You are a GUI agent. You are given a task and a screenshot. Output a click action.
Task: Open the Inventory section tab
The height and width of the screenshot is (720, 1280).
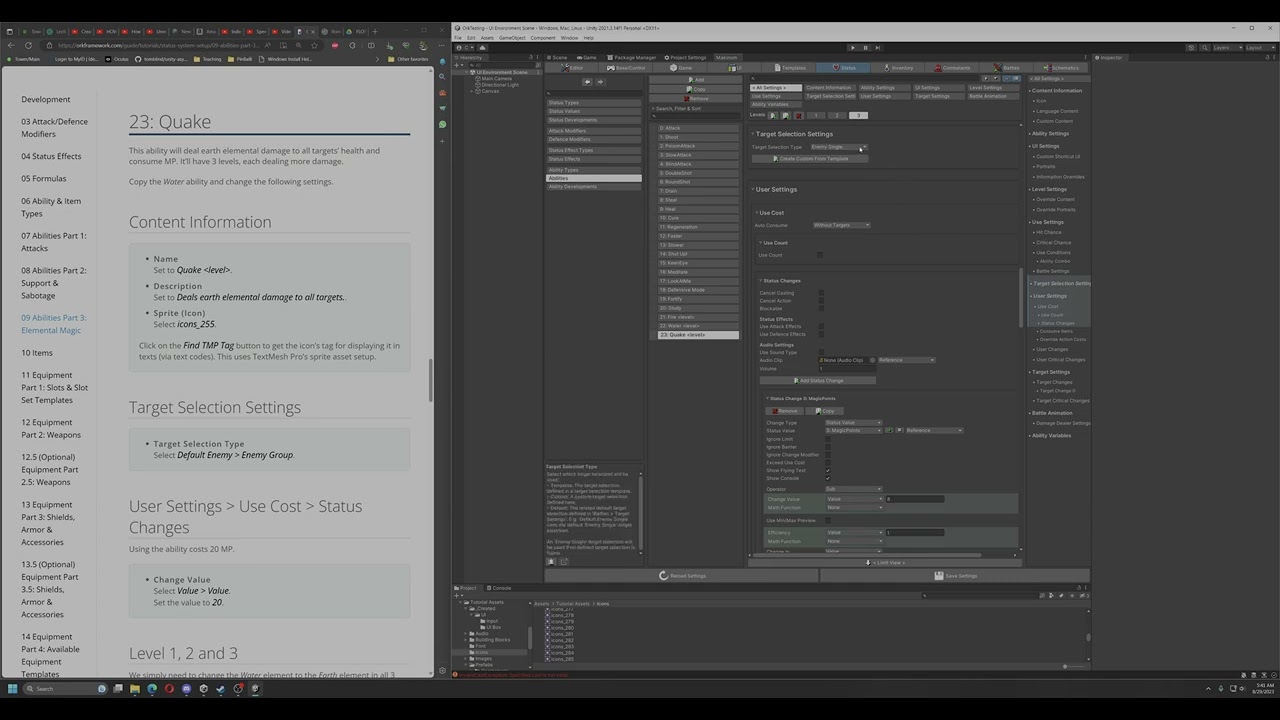pos(899,68)
